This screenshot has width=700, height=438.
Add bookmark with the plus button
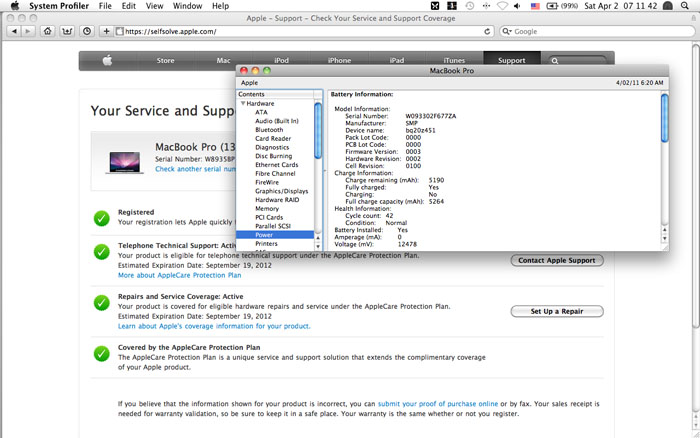tap(106, 31)
